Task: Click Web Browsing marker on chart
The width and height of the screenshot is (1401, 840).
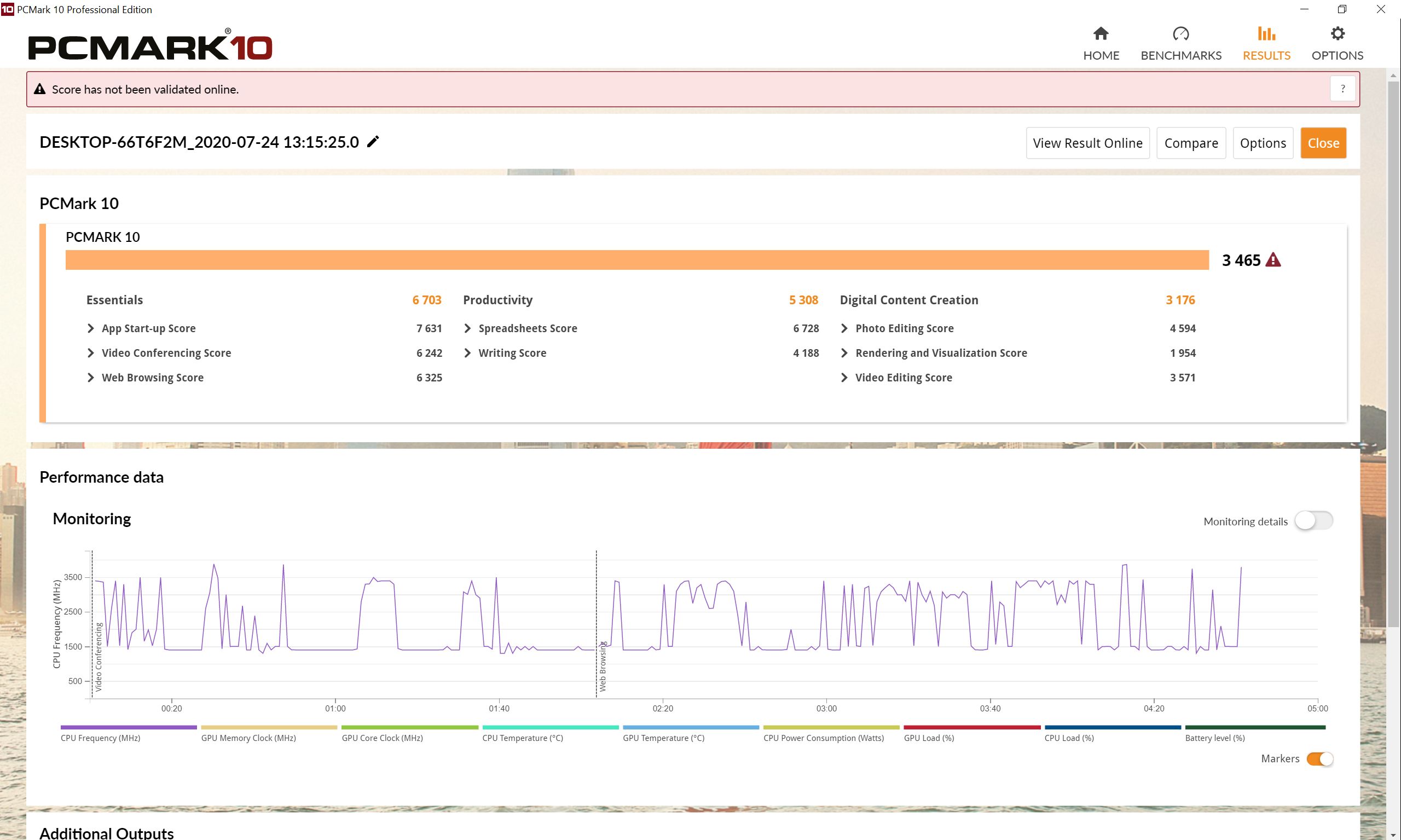Action: tap(602, 665)
